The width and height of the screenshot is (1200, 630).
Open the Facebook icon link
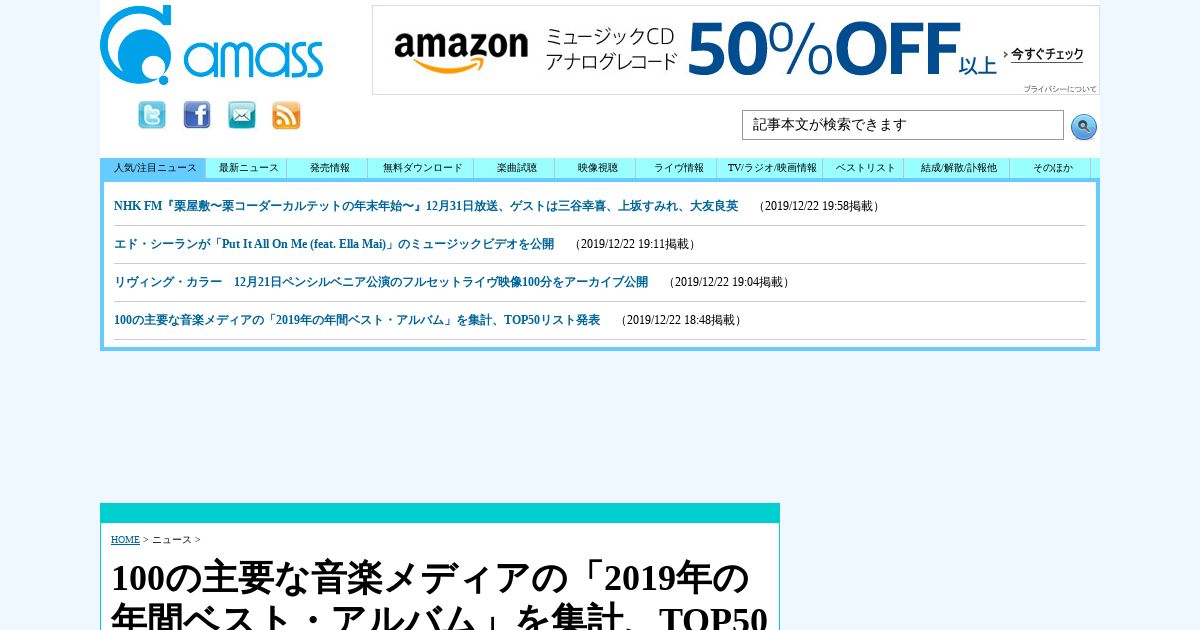click(x=197, y=115)
